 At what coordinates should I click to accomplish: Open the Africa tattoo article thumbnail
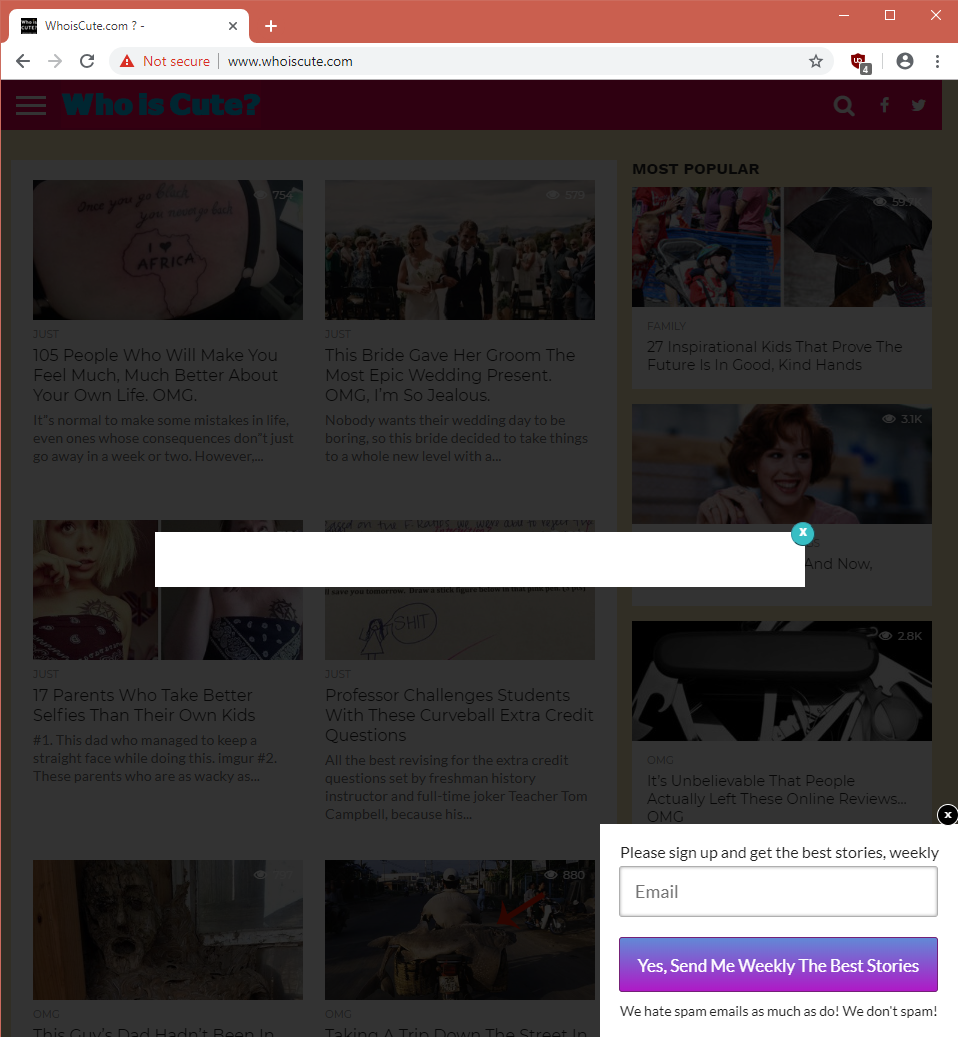(168, 250)
